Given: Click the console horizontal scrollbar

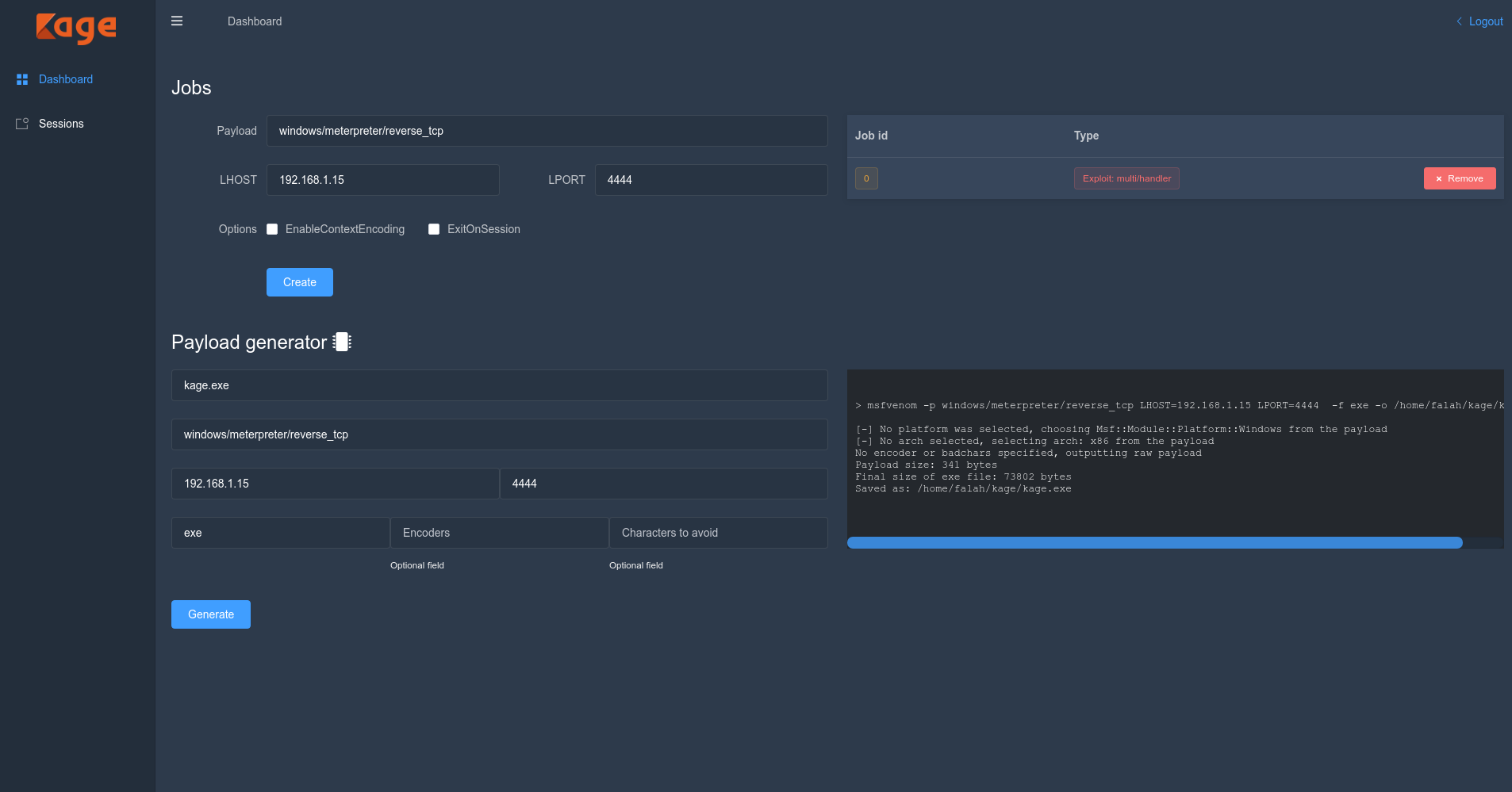Looking at the screenshot, I should click(1155, 543).
